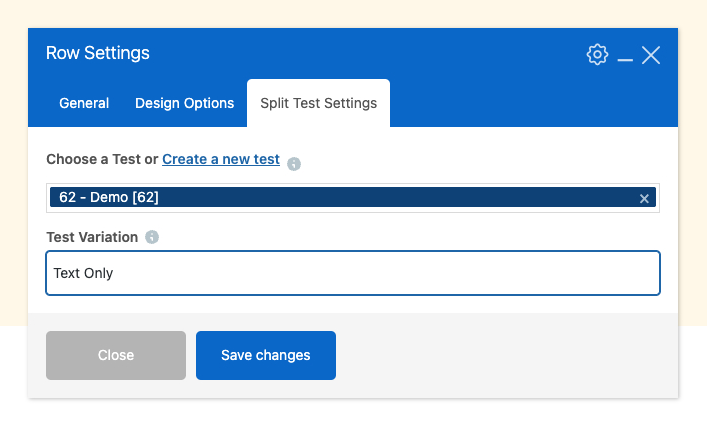The image size is (707, 427).
Task: Click the Row Settings title text
Action: pyautogui.click(x=97, y=53)
